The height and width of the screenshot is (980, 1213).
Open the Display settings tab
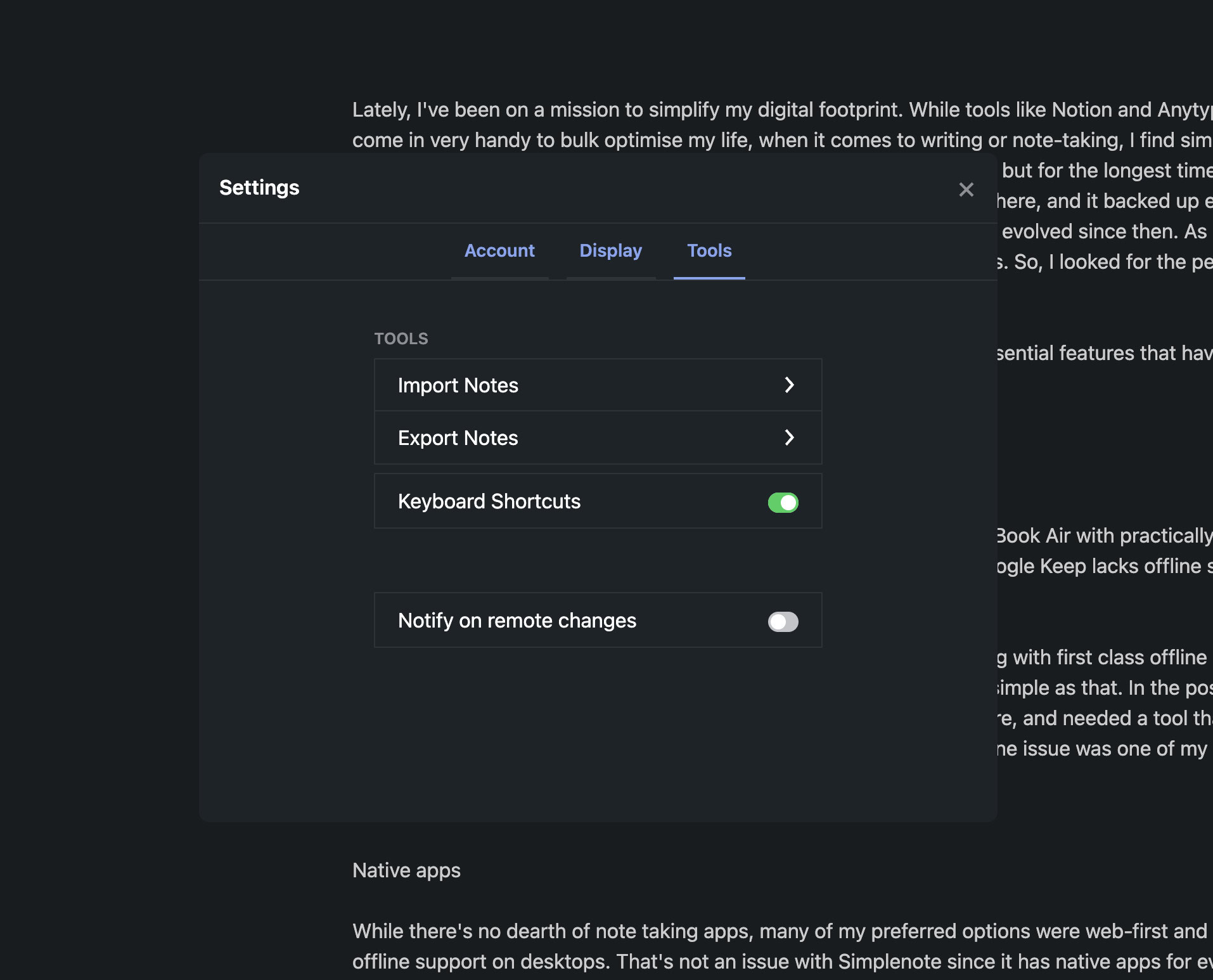pyautogui.click(x=610, y=251)
